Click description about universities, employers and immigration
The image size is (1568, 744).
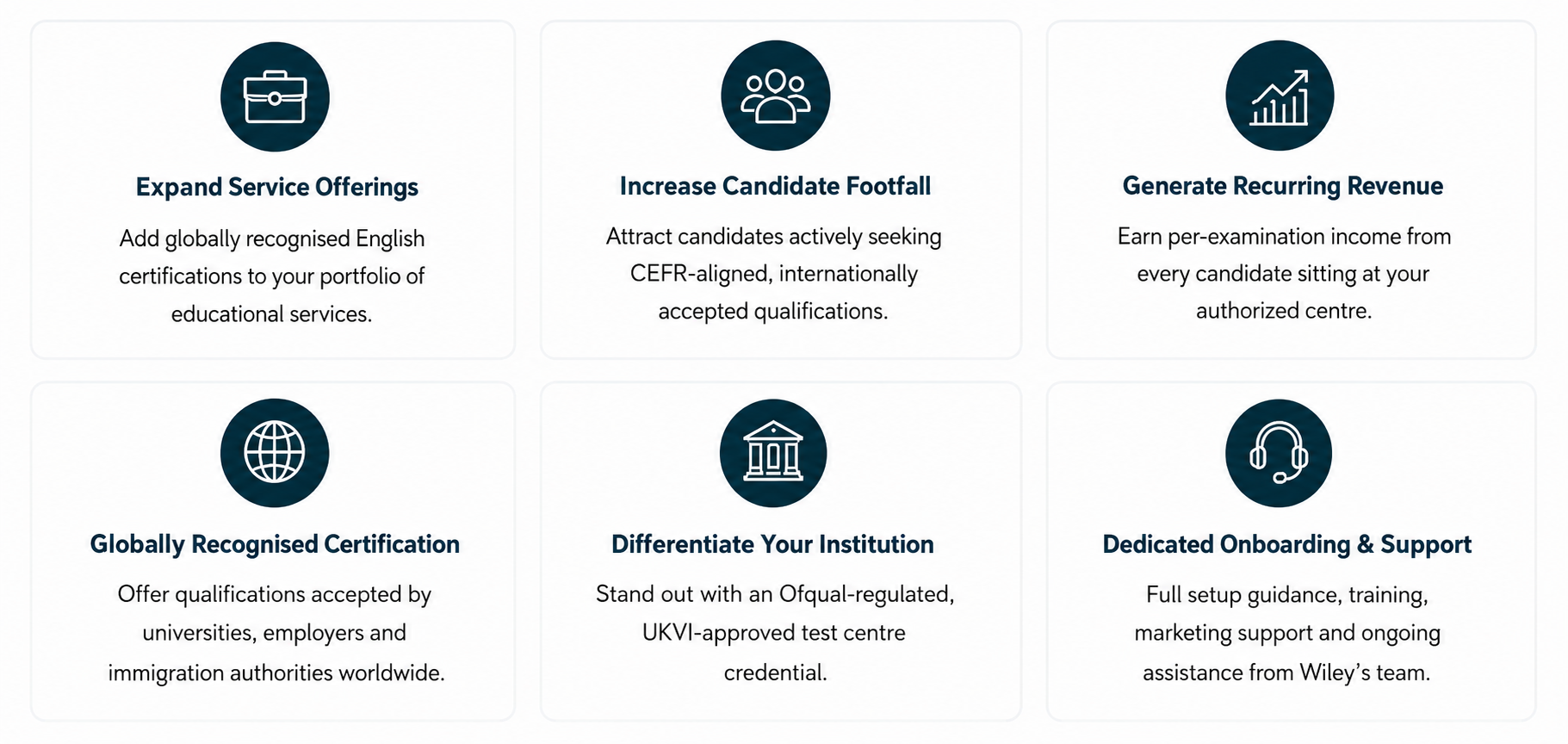tap(276, 633)
